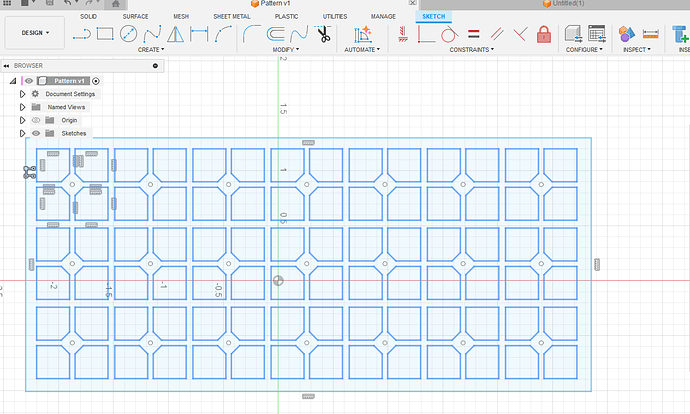Click the Automated Sketch Dimensions icon
The width and height of the screenshot is (690, 414).
[363, 34]
